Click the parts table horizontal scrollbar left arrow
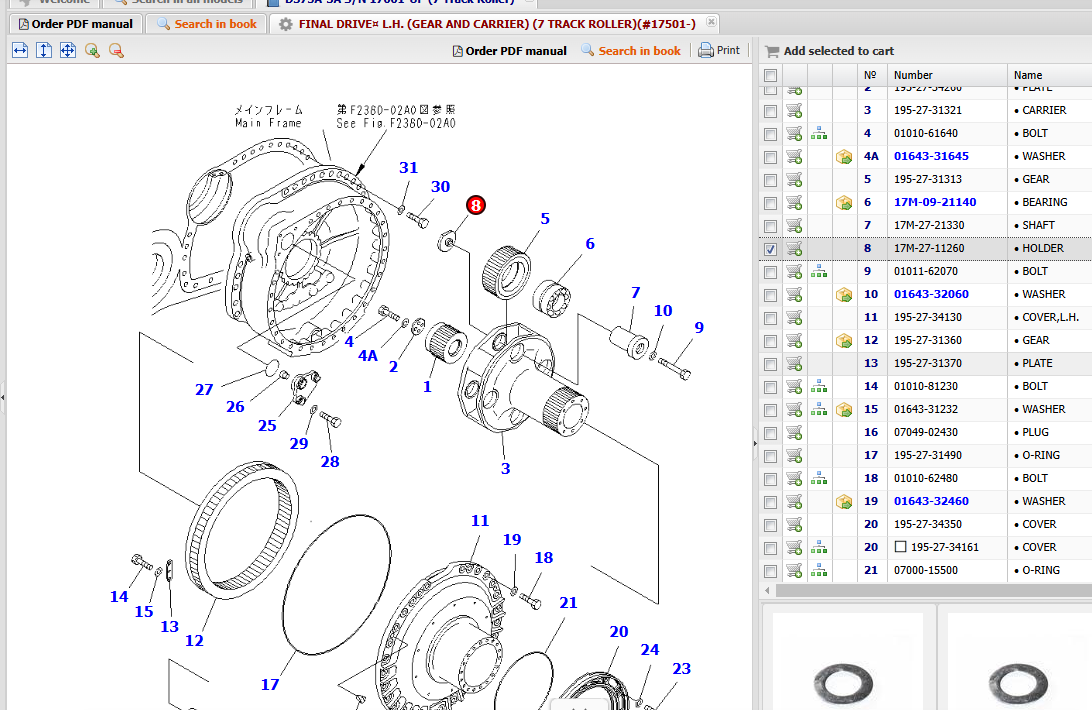The width and height of the screenshot is (1092, 710). 767,591
